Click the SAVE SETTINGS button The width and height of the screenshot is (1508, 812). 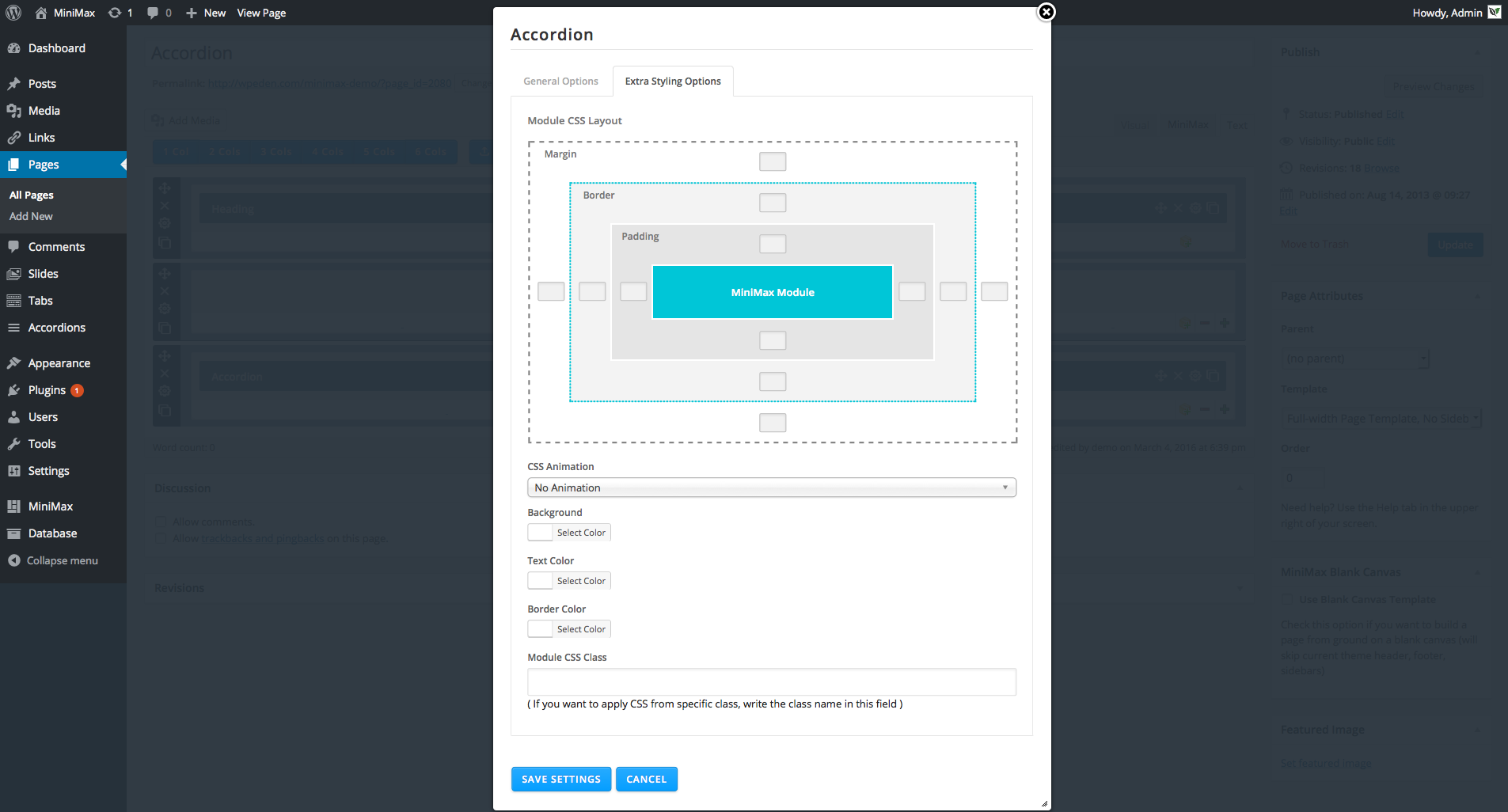coord(561,780)
